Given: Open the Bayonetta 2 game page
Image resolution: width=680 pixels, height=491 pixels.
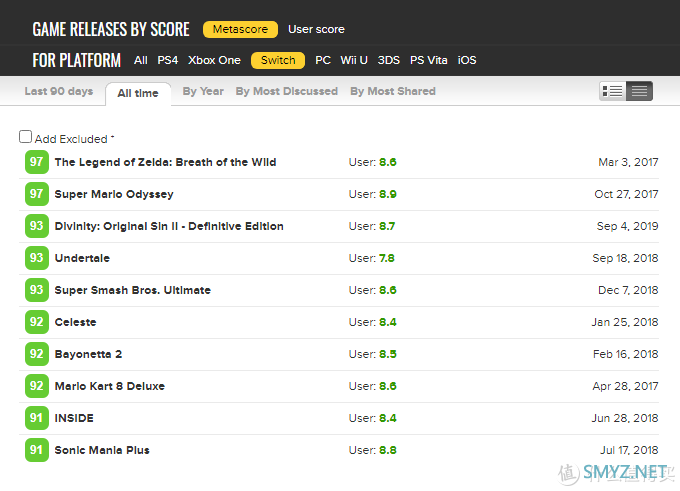Looking at the screenshot, I should [88, 354].
